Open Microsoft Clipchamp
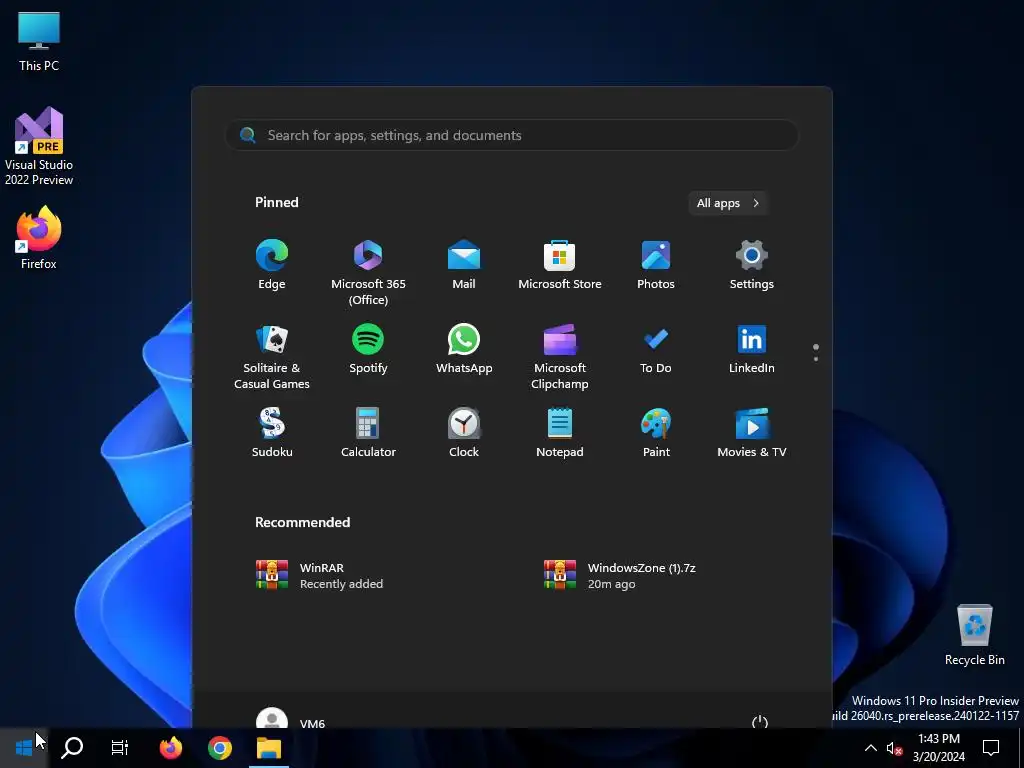The width and height of the screenshot is (1024, 768). point(560,357)
